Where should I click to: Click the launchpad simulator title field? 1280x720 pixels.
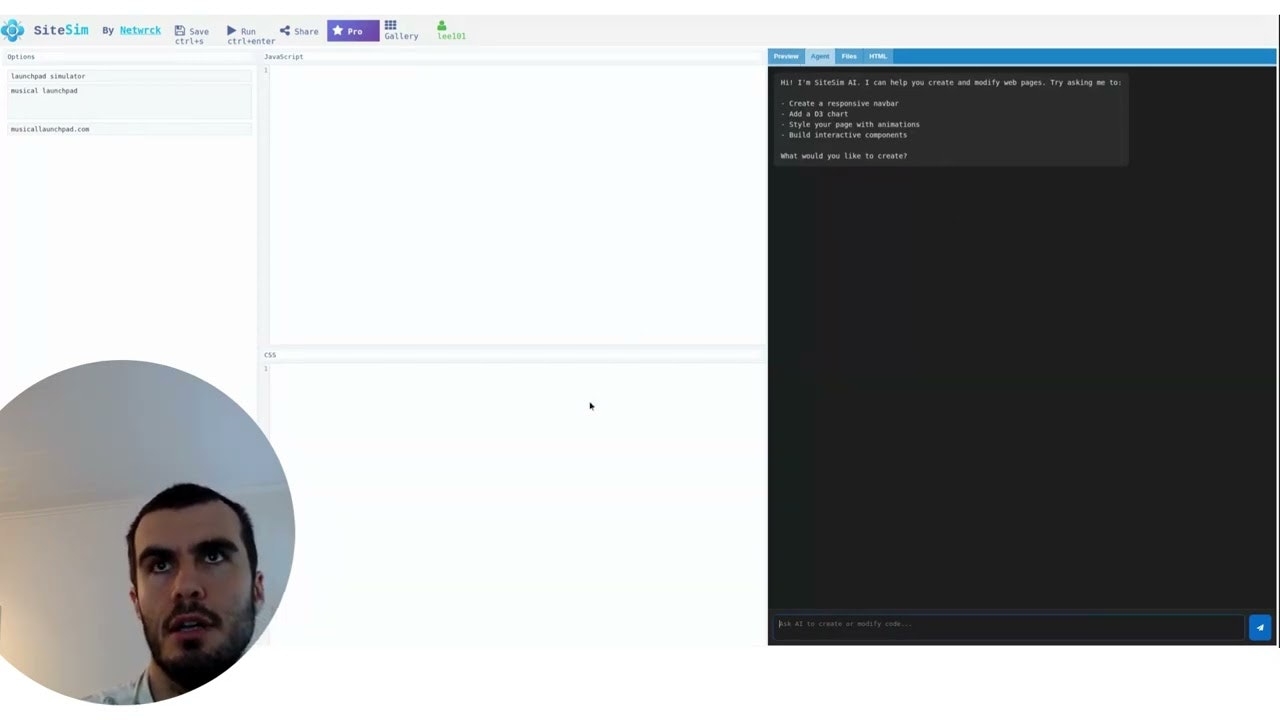click(x=128, y=76)
